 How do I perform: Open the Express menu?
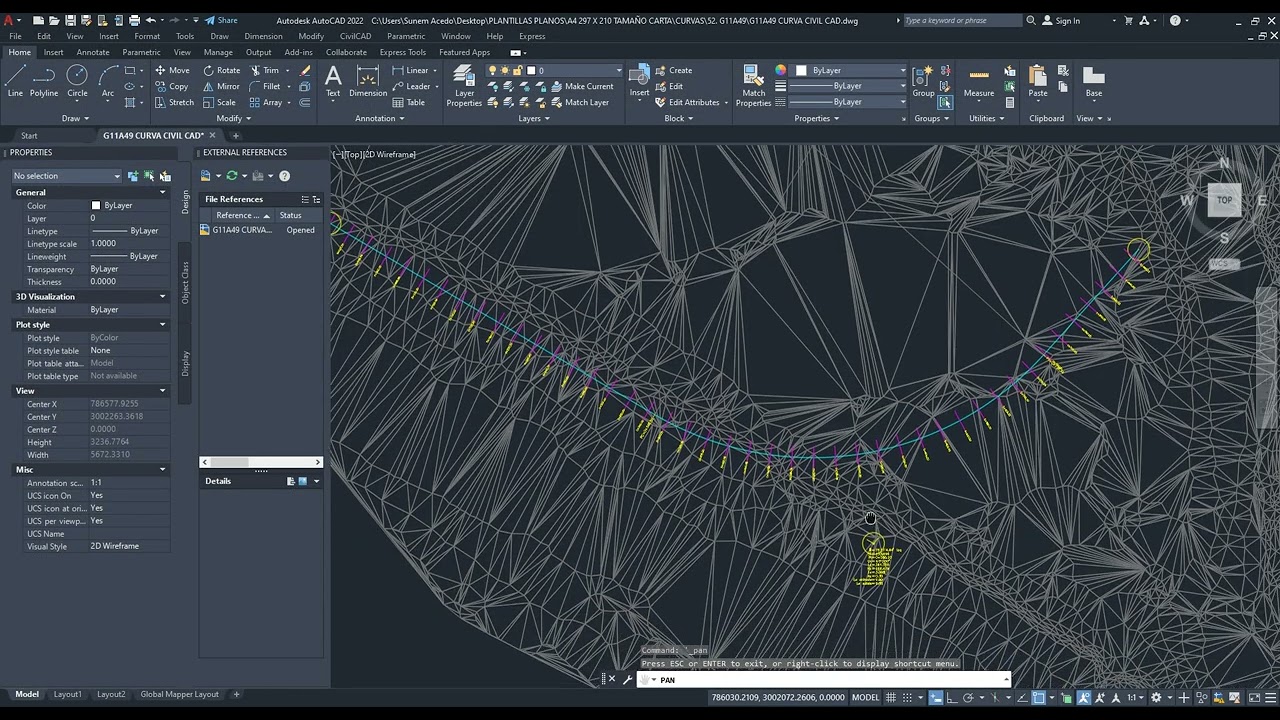[532, 36]
